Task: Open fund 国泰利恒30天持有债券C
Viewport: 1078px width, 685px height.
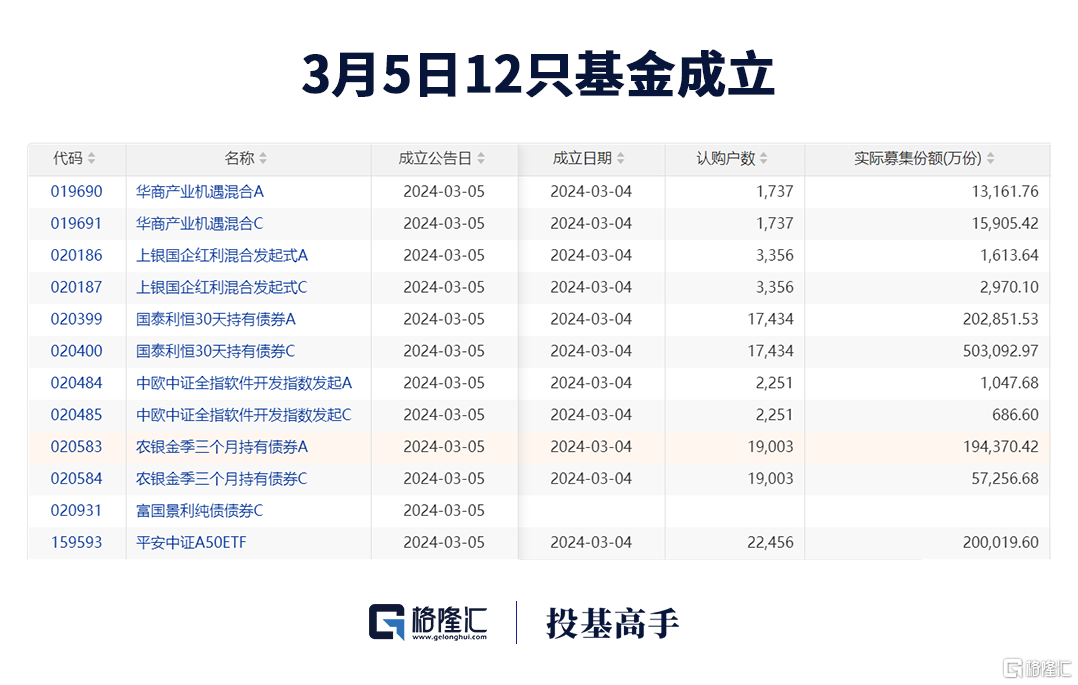Action: click(x=215, y=351)
